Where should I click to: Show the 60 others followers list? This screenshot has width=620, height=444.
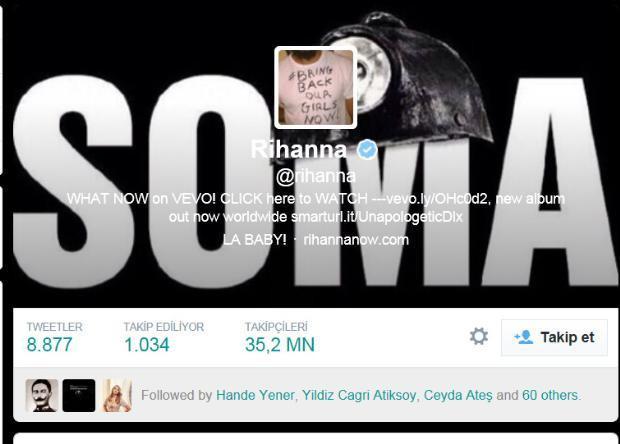coord(550,395)
